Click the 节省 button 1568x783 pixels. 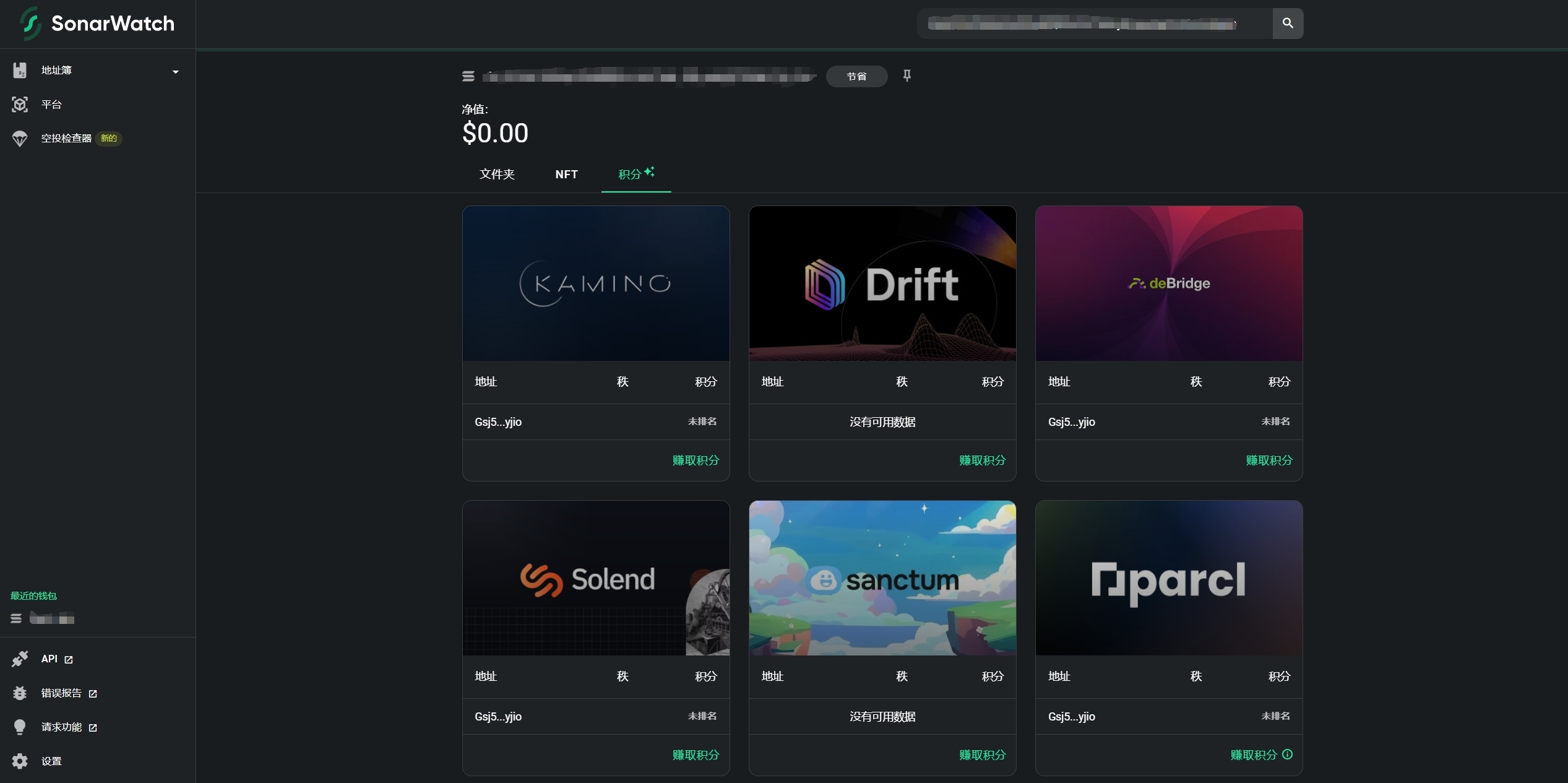(x=856, y=76)
